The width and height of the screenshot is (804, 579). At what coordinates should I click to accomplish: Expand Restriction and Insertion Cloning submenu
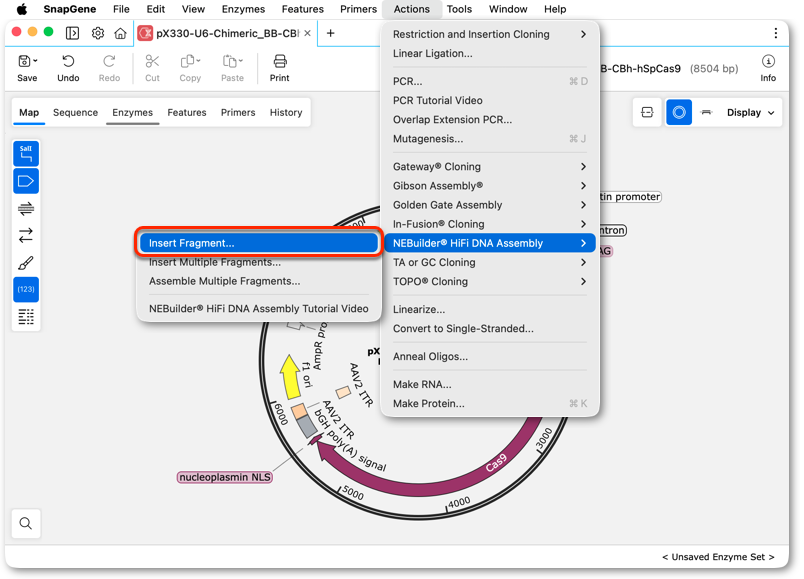pos(489,34)
